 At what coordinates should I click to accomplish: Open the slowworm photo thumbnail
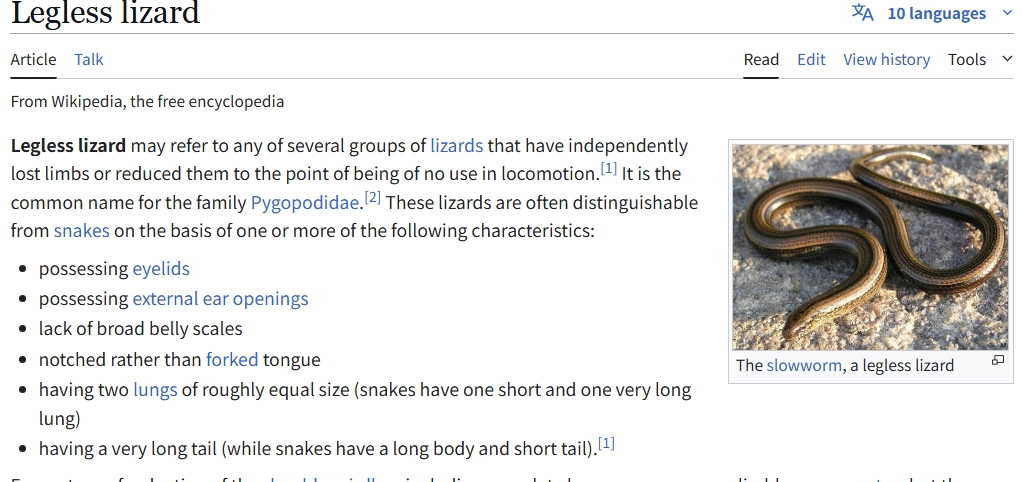[x=870, y=248]
